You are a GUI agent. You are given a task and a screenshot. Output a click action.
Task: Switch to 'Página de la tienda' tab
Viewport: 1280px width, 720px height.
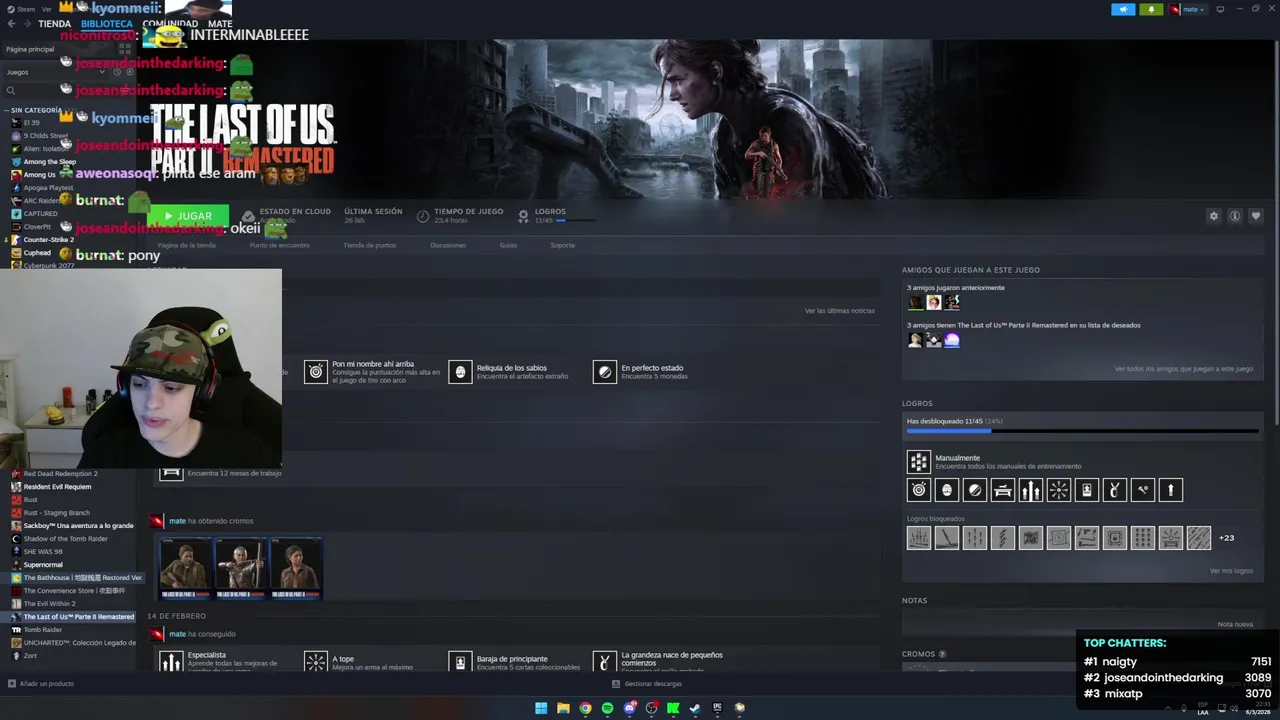tap(187, 245)
